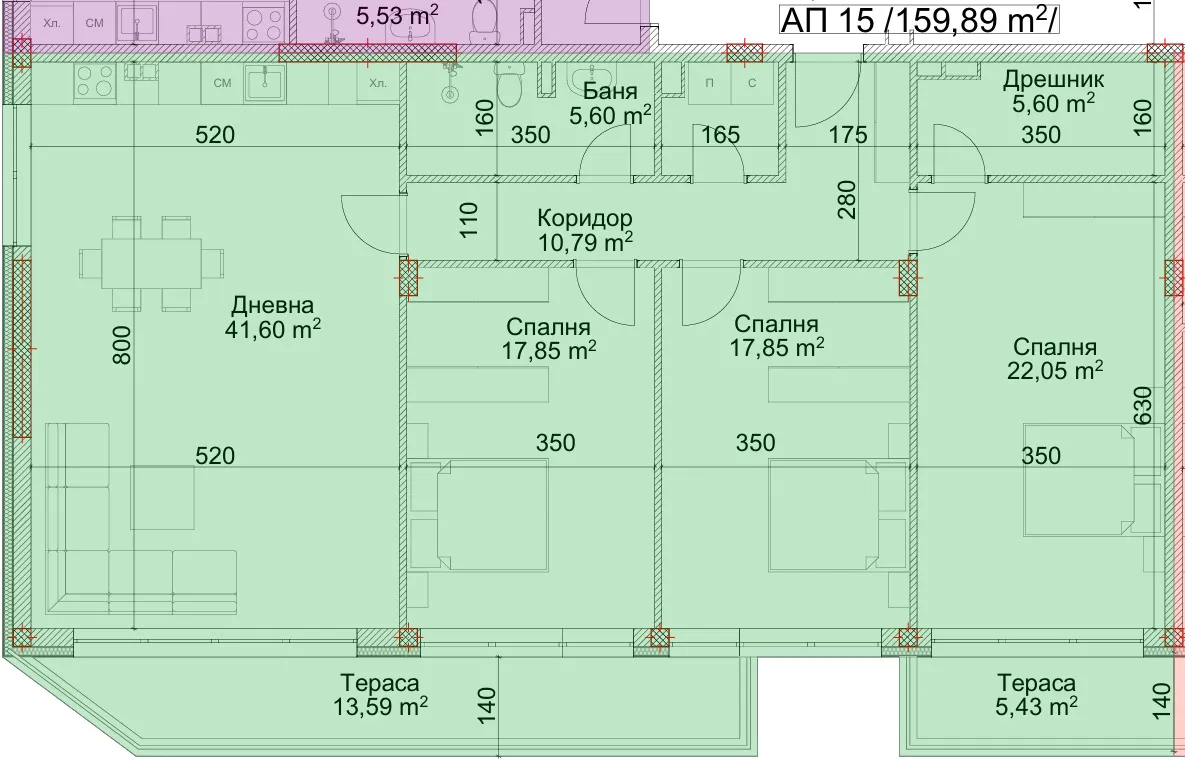Select the box marked П
Viewport: 1185px width, 761px height.
710,84
